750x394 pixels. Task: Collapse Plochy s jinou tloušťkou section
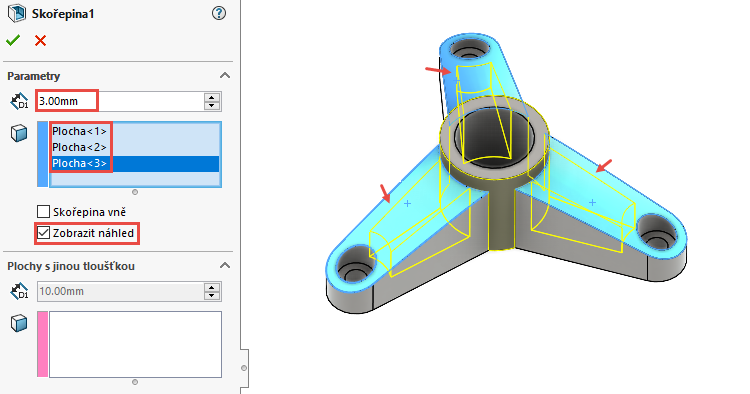click(x=225, y=265)
